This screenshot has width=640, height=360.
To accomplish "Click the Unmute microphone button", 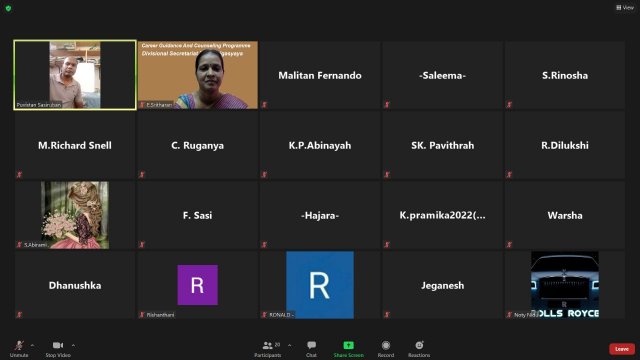I will click(19, 349).
